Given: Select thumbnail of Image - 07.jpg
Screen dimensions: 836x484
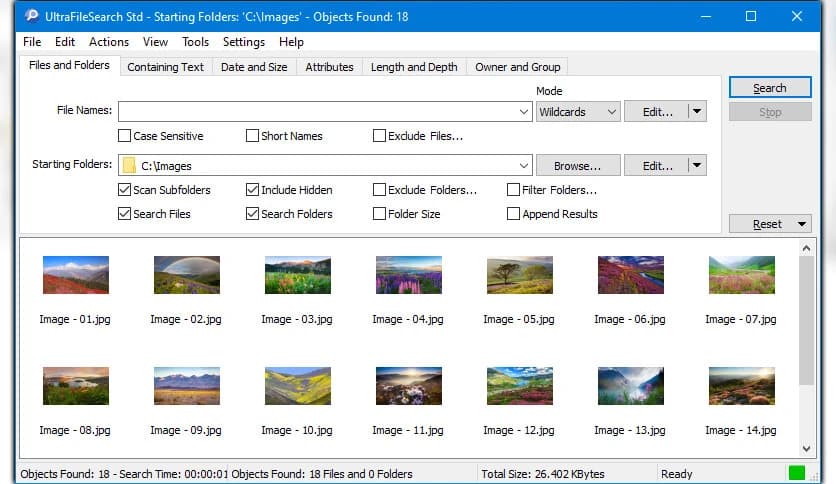Looking at the screenshot, I should tap(742, 275).
